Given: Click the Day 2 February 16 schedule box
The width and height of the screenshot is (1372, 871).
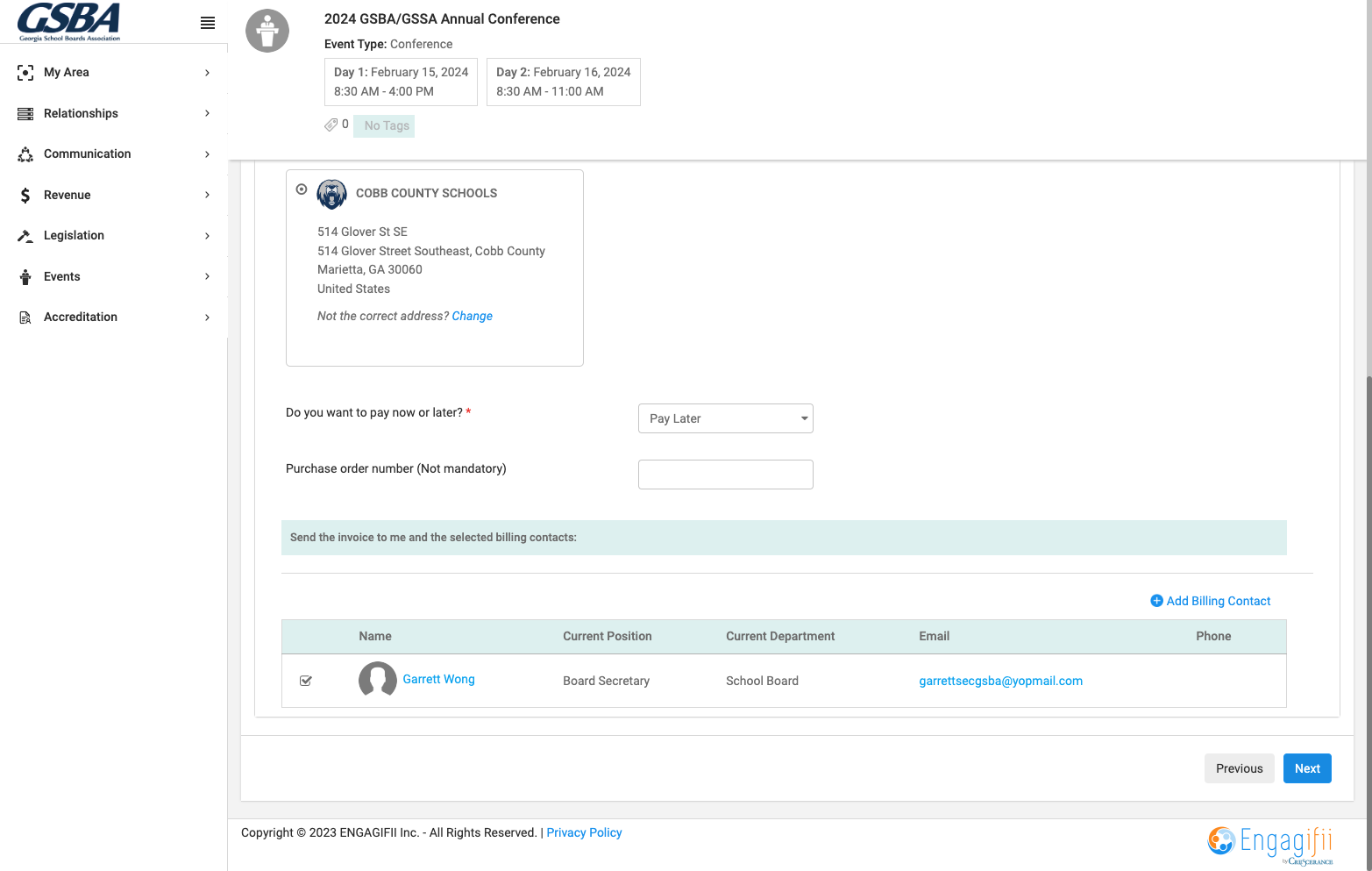Looking at the screenshot, I should pos(564,82).
